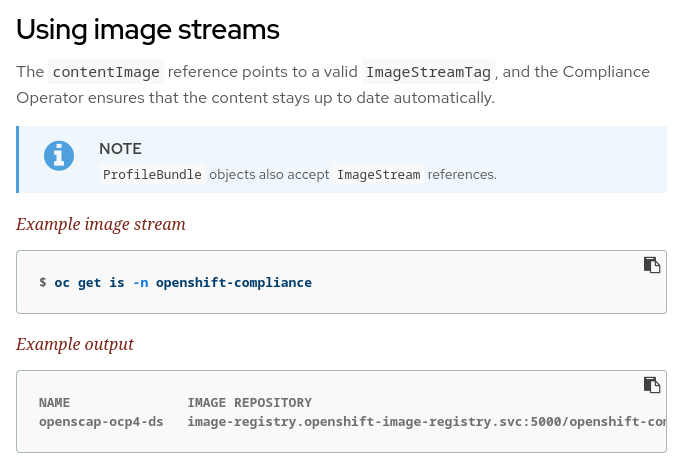
Task: Click the 'references.' text ending the note
Action: (x=462, y=174)
